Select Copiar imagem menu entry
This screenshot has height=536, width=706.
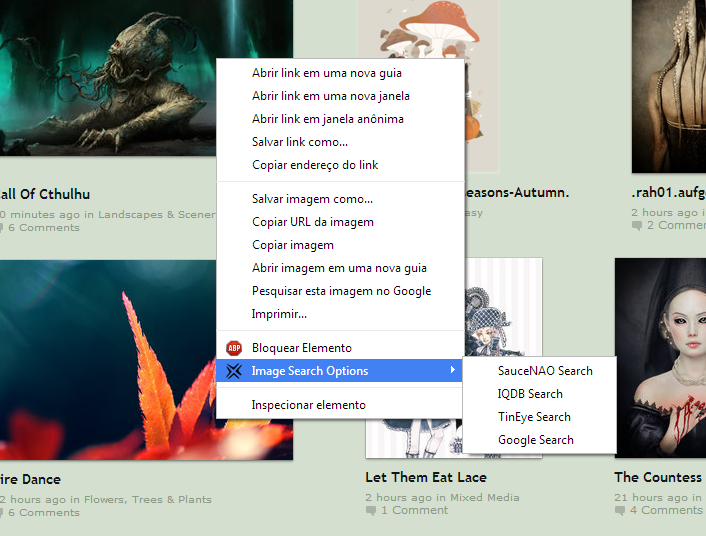tap(340, 245)
